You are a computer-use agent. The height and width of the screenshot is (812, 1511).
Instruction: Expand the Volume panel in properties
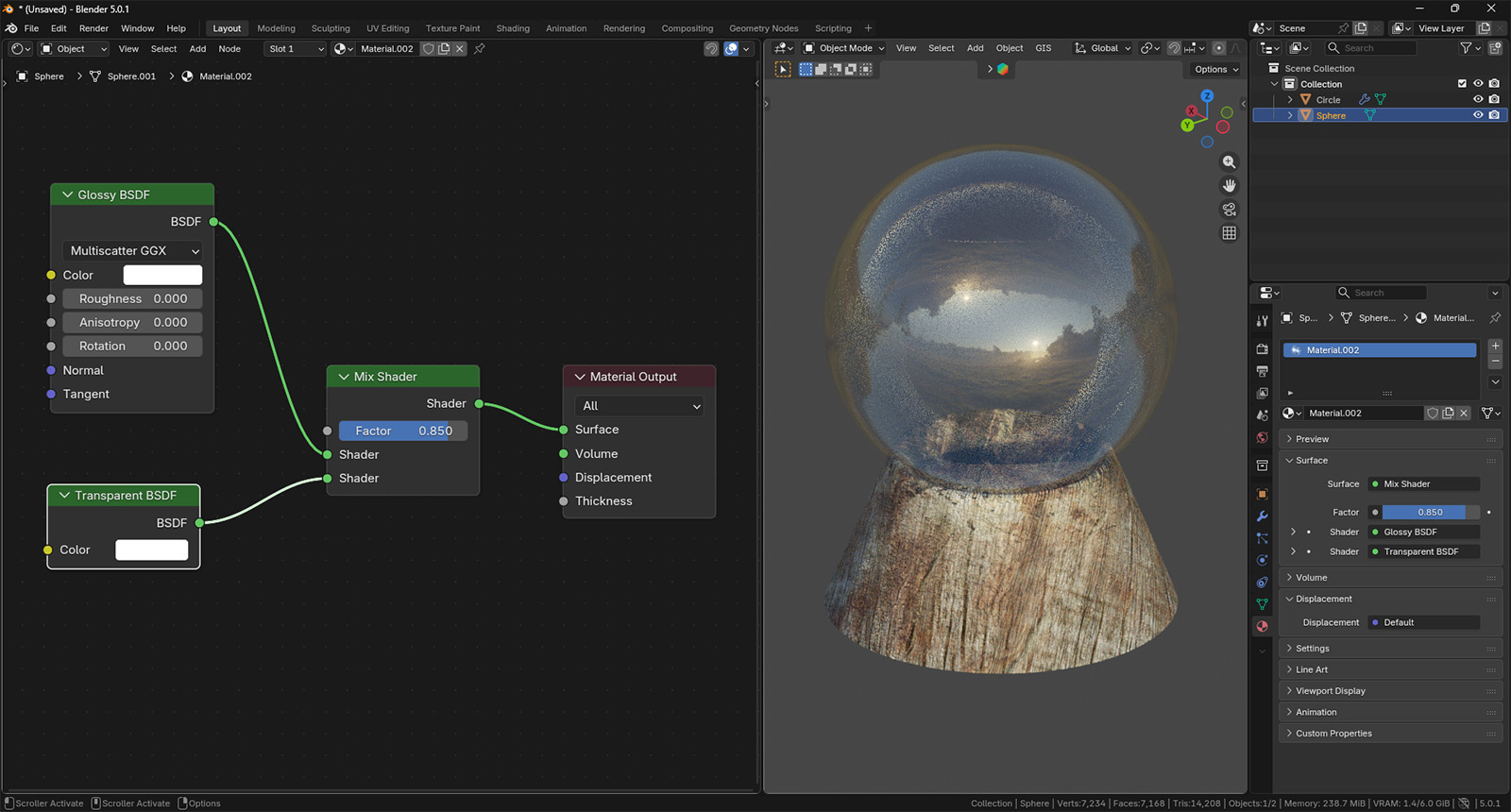(x=1311, y=578)
